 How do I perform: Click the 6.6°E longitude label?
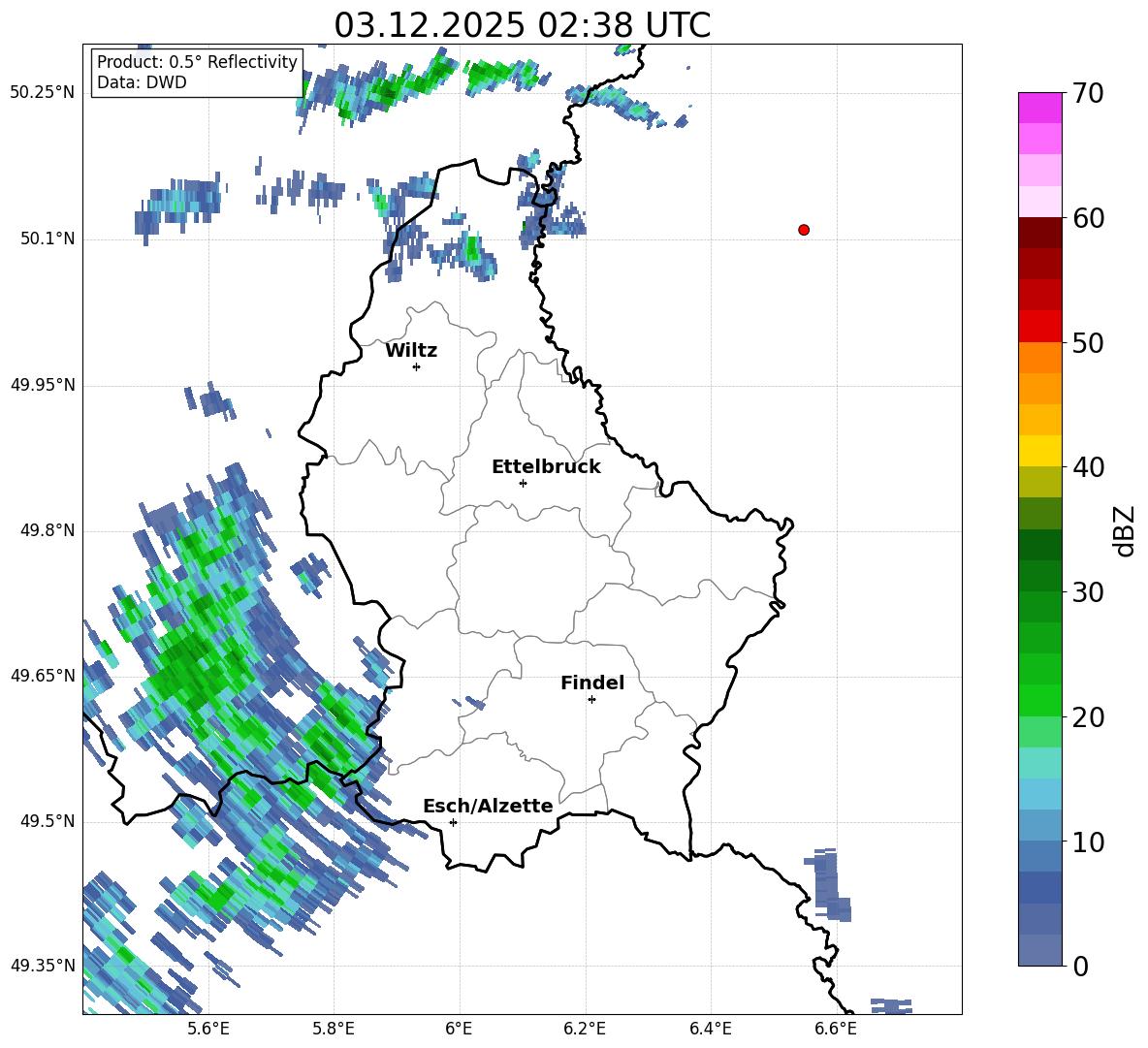click(836, 1029)
